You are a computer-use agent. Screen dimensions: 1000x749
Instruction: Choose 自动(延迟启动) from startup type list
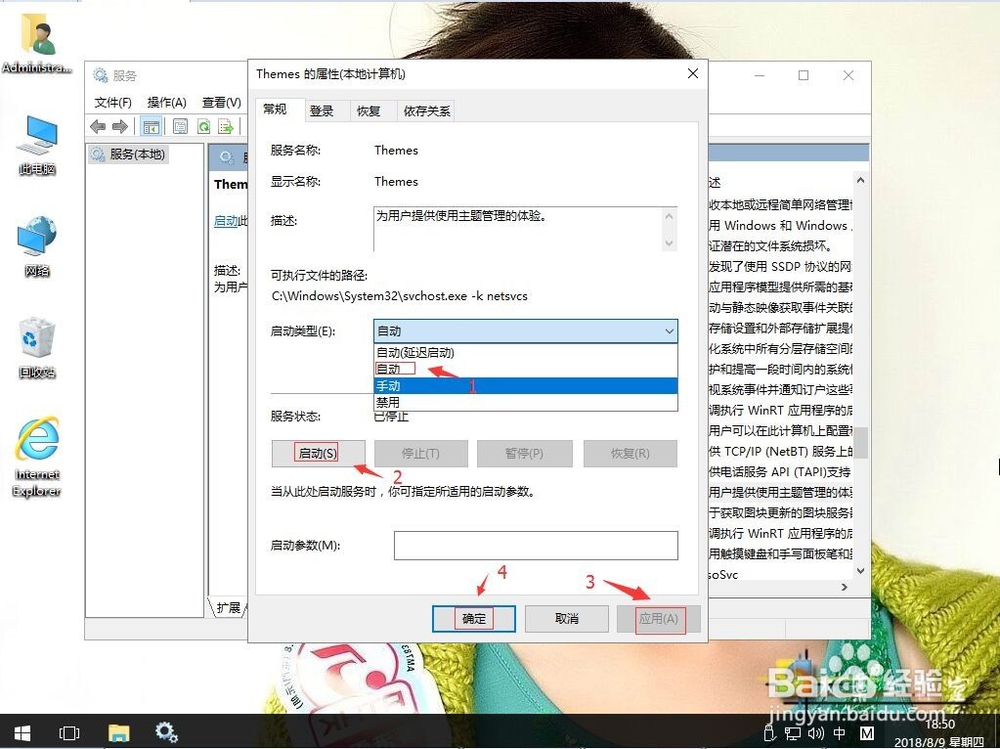526,353
